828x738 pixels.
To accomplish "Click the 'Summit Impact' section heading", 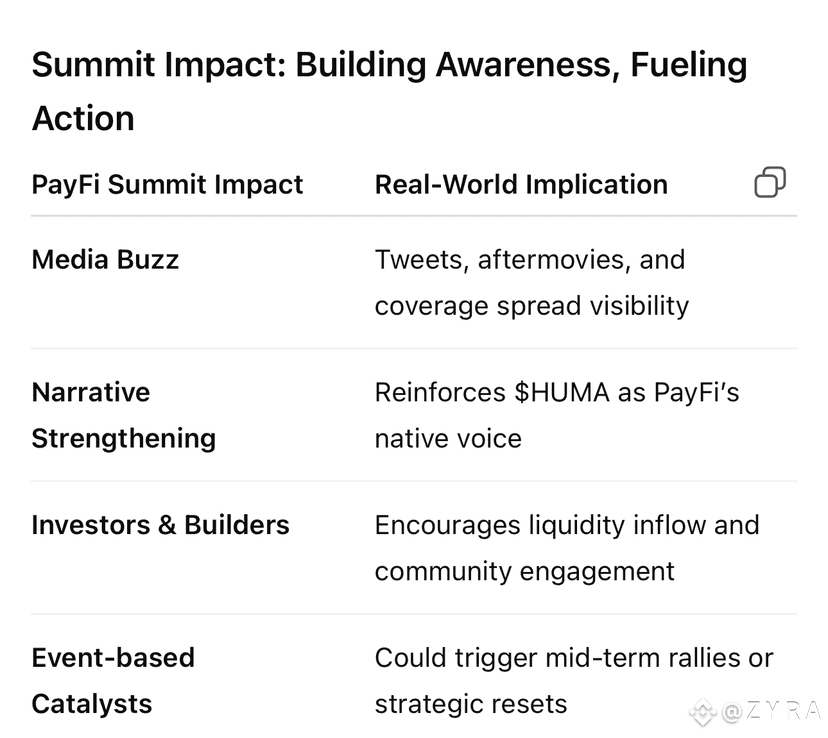I will [x=389, y=91].
